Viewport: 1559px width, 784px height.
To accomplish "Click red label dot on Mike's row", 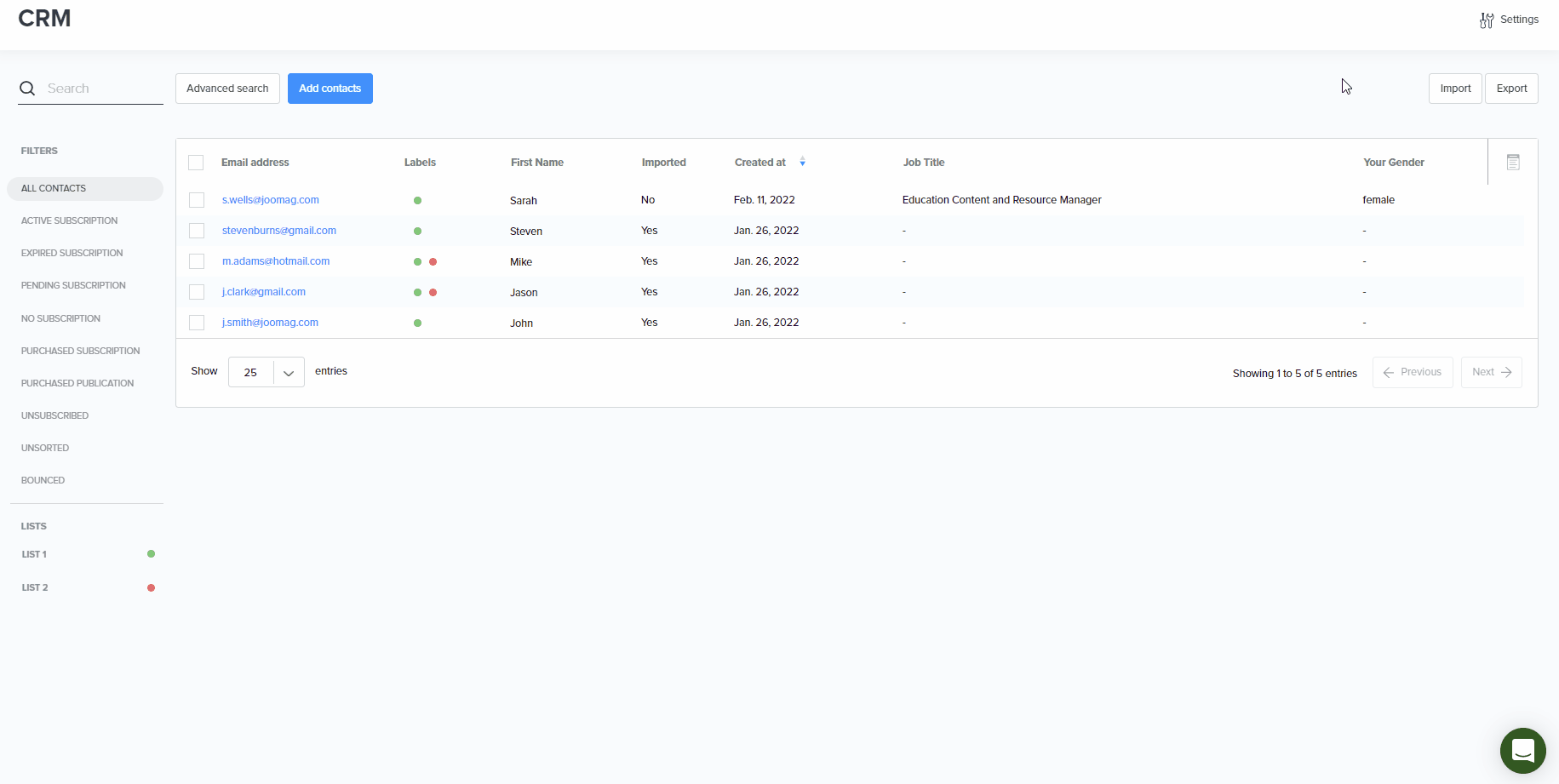I will [433, 262].
